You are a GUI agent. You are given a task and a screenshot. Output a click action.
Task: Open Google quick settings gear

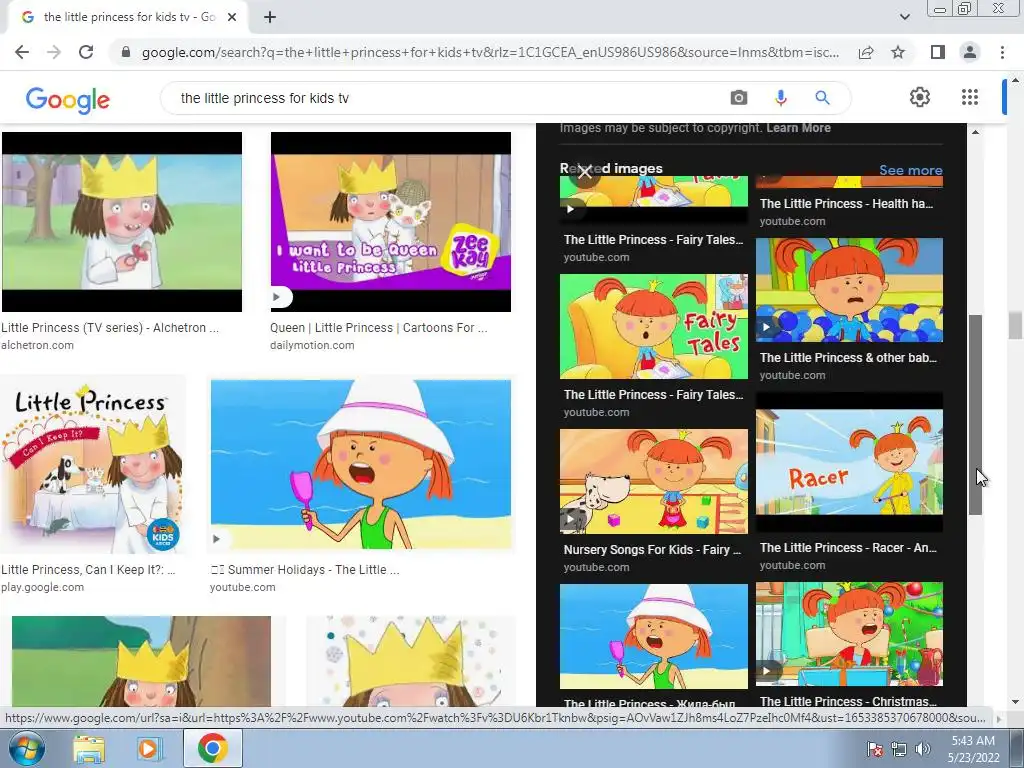[920, 97]
